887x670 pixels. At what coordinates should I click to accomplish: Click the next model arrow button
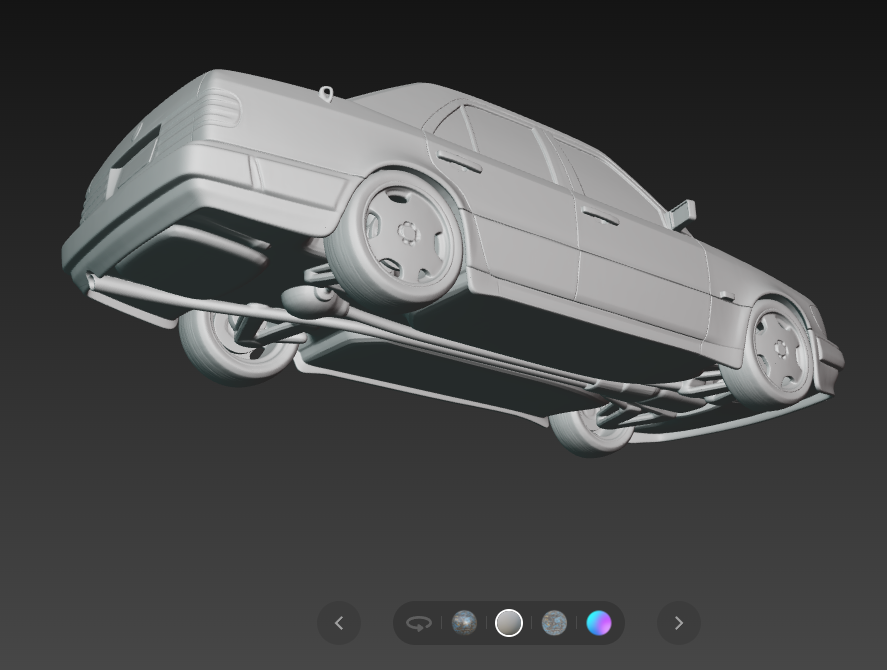(x=678, y=623)
